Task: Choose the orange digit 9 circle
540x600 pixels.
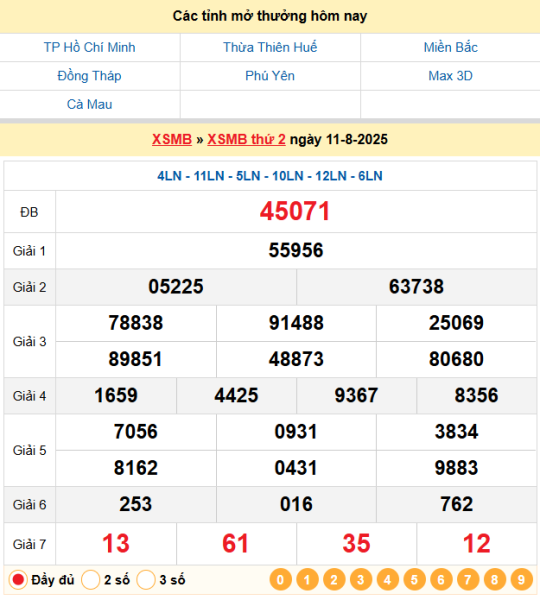Action: coord(521,580)
